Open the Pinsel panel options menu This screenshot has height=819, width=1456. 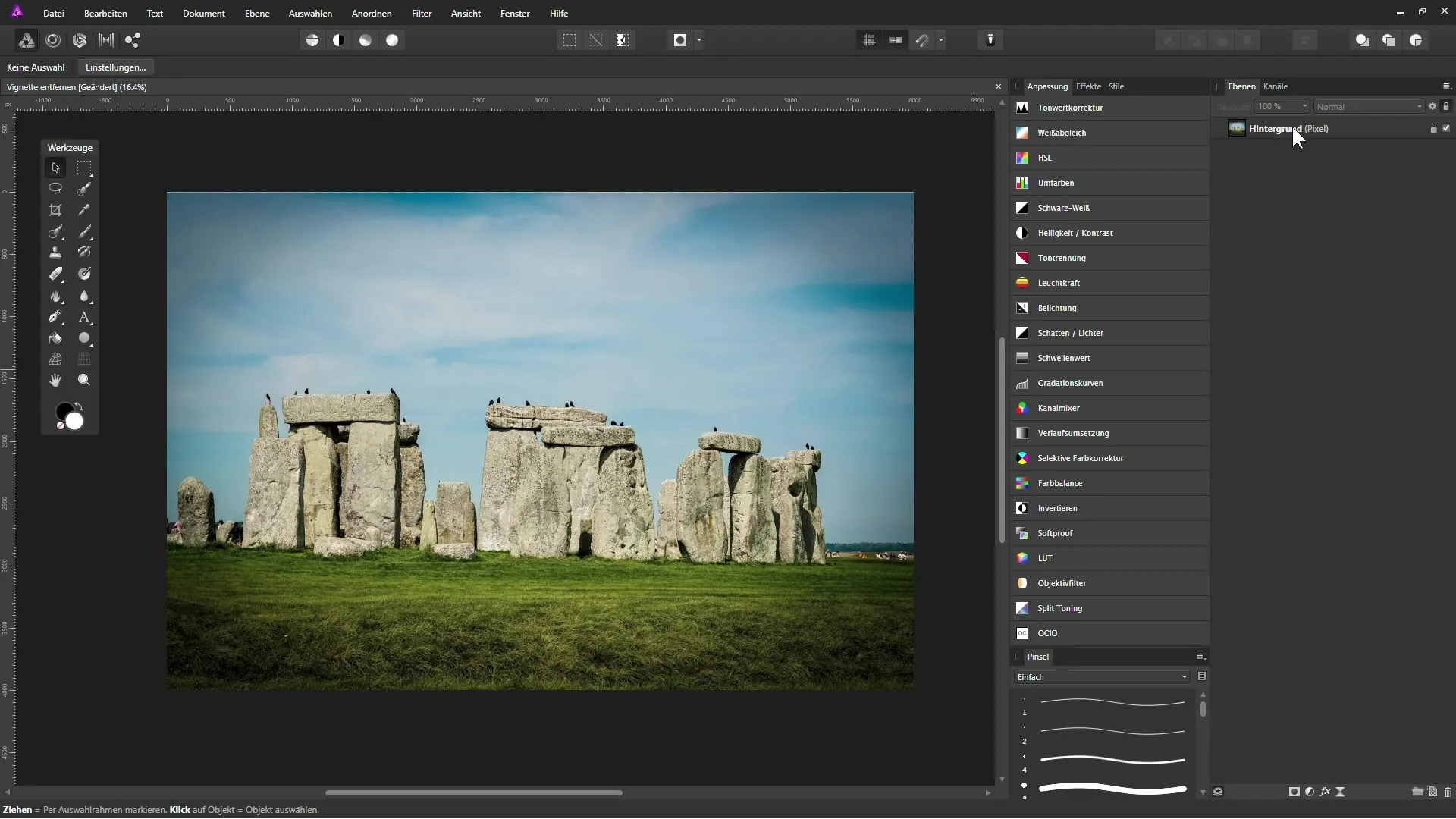(x=1200, y=657)
